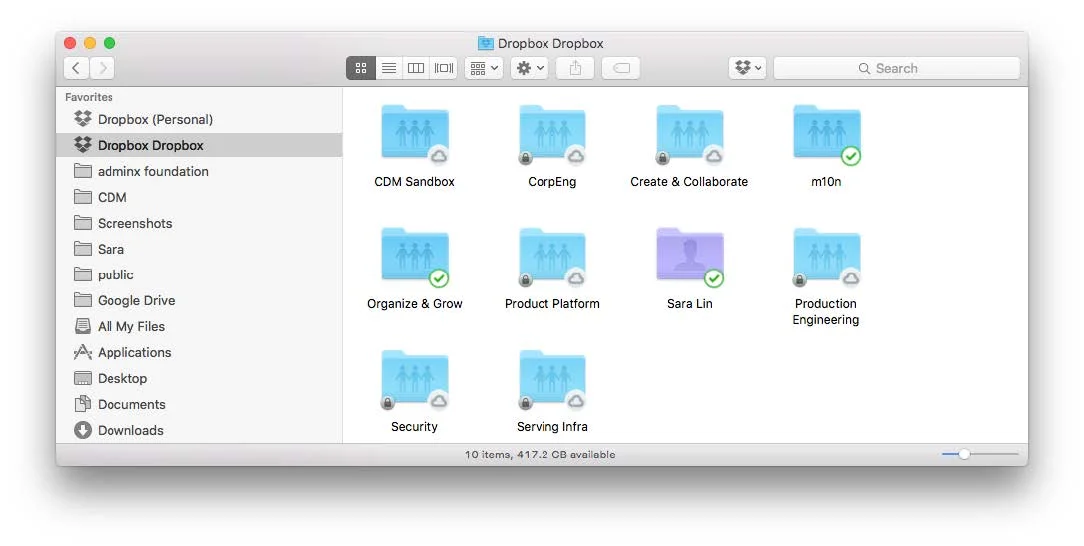Screen dimensions: 1084x546
Task: Go forward with the right arrow
Action: tap(102, 68)
